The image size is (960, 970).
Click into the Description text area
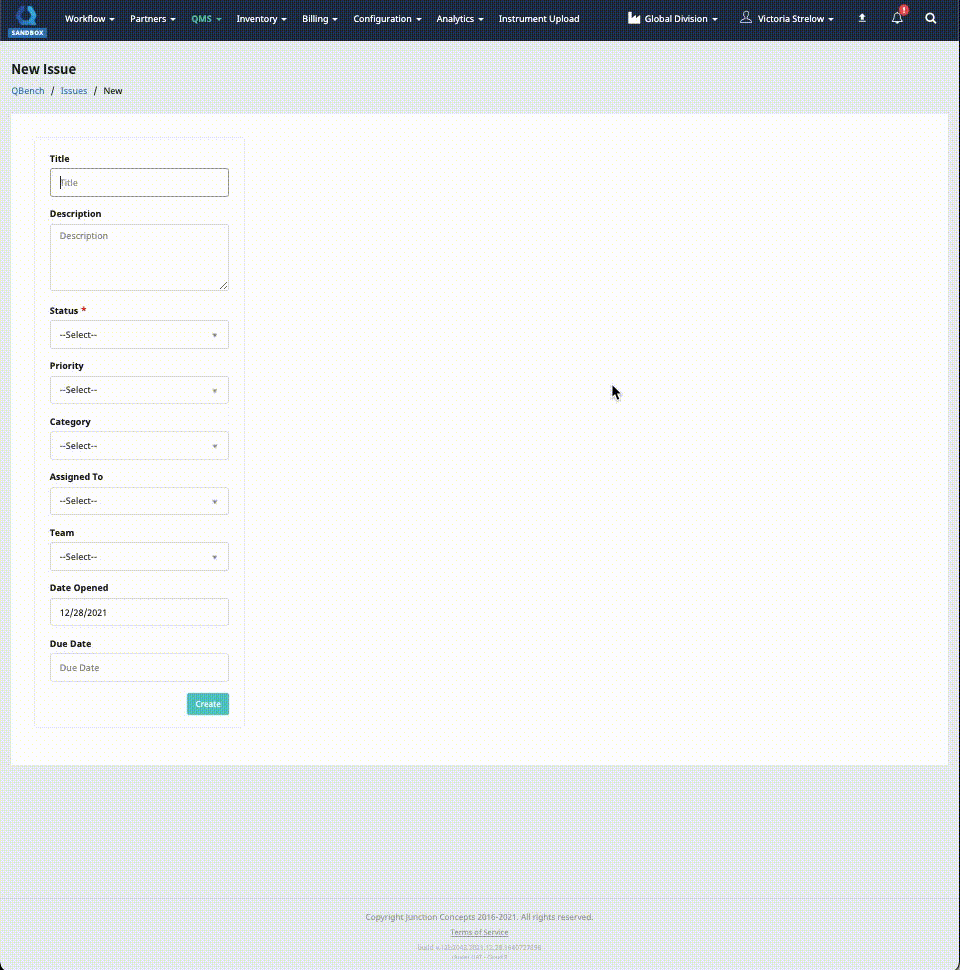(139, 257)
